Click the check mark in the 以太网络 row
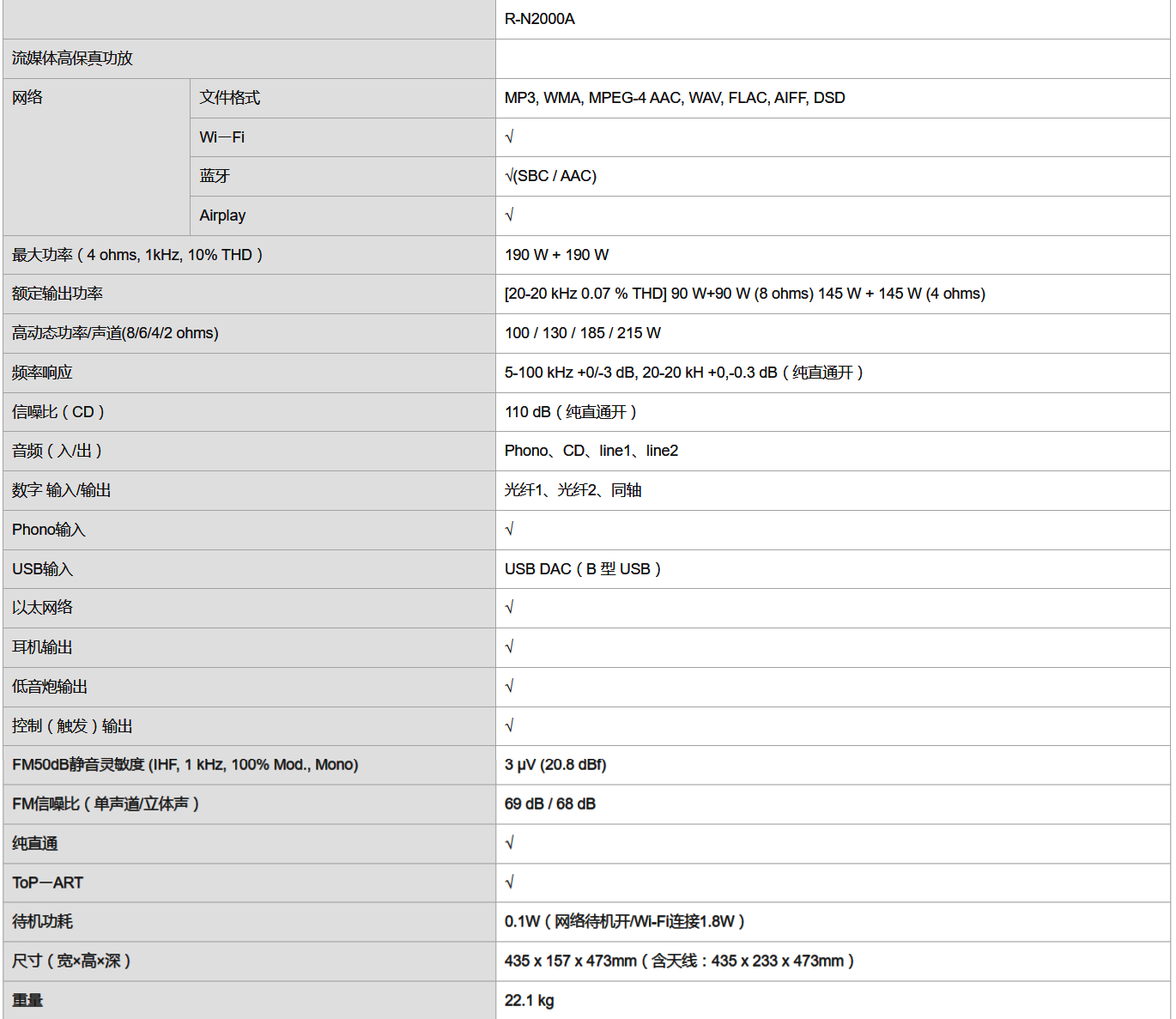1176x1019 pixels. click(510, 608)
